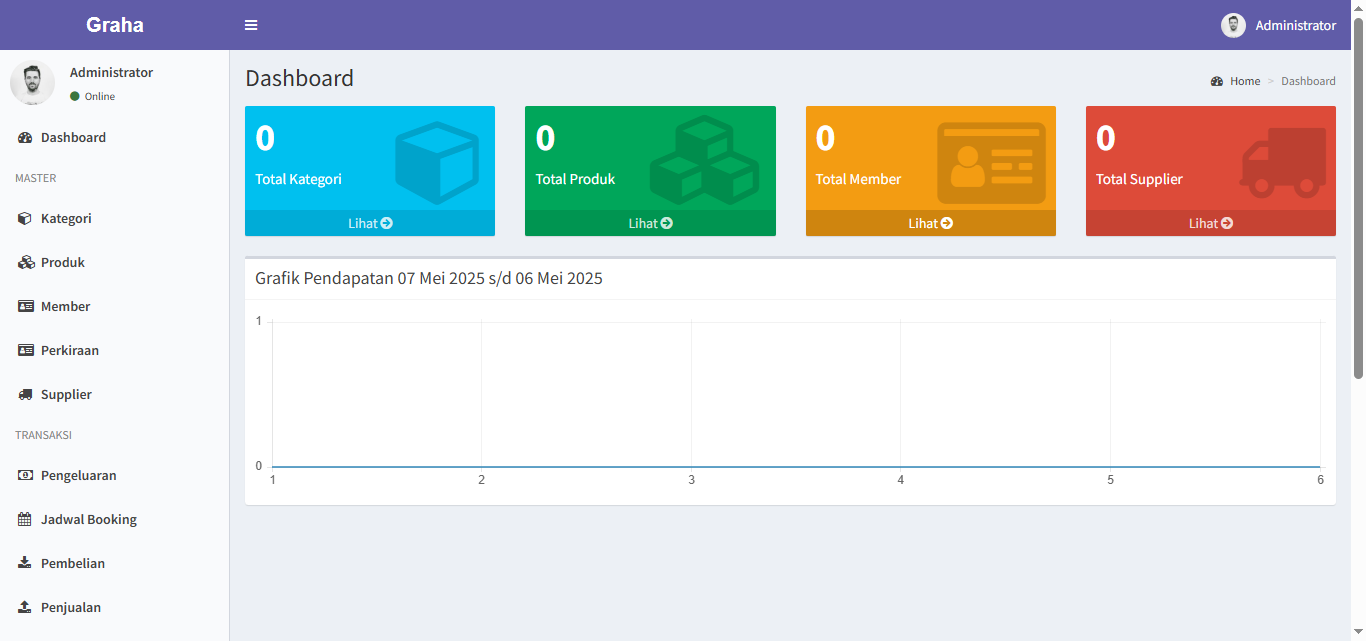Click the Produk cubes icon in sidebar
This screenshot has width=1366, height=641.
tap(25, 262)
